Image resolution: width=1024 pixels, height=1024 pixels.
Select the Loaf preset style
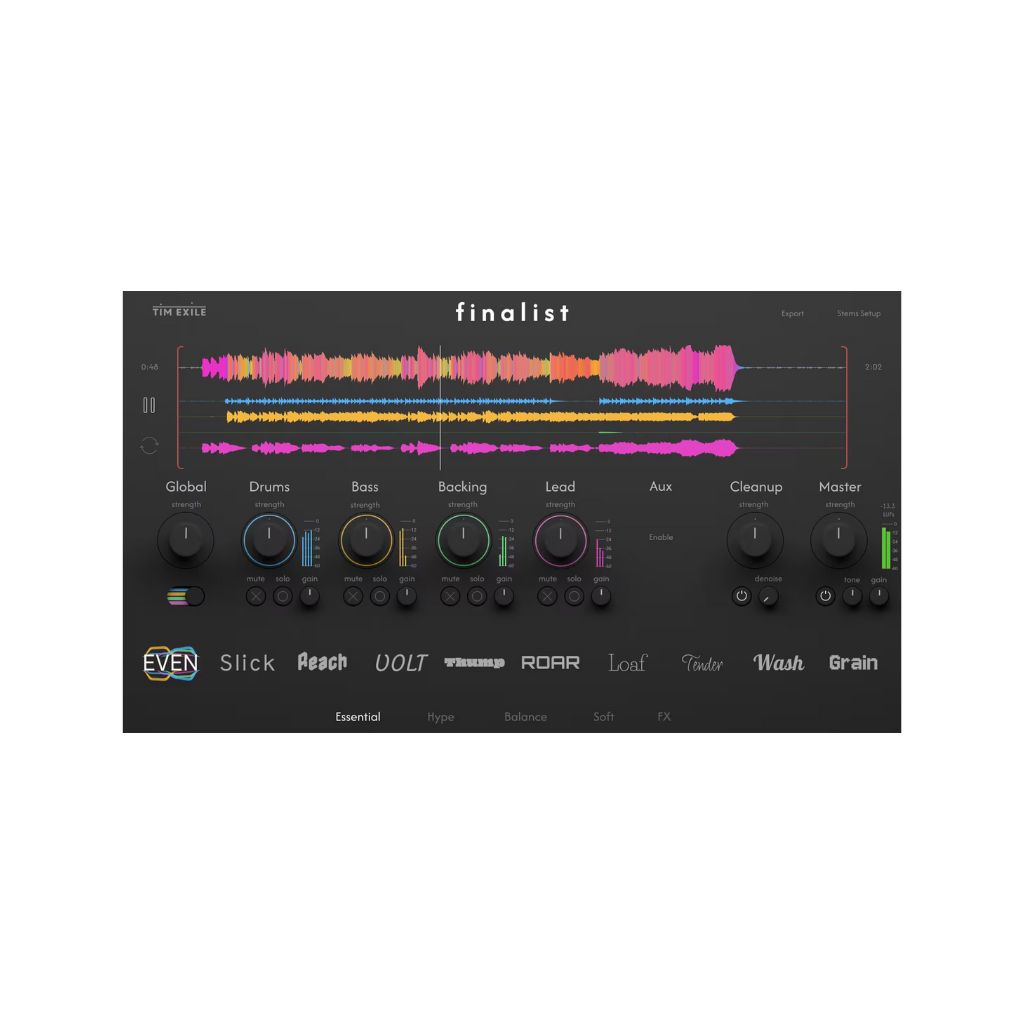point(627,663)
